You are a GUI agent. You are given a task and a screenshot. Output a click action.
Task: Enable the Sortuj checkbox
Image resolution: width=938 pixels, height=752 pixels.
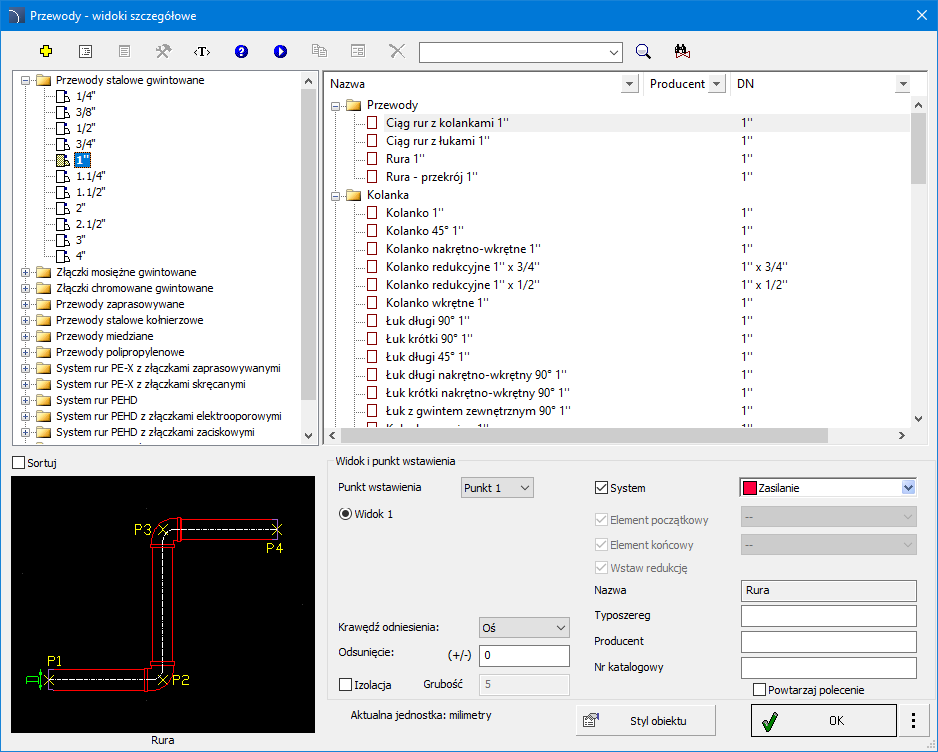(18, 462)
